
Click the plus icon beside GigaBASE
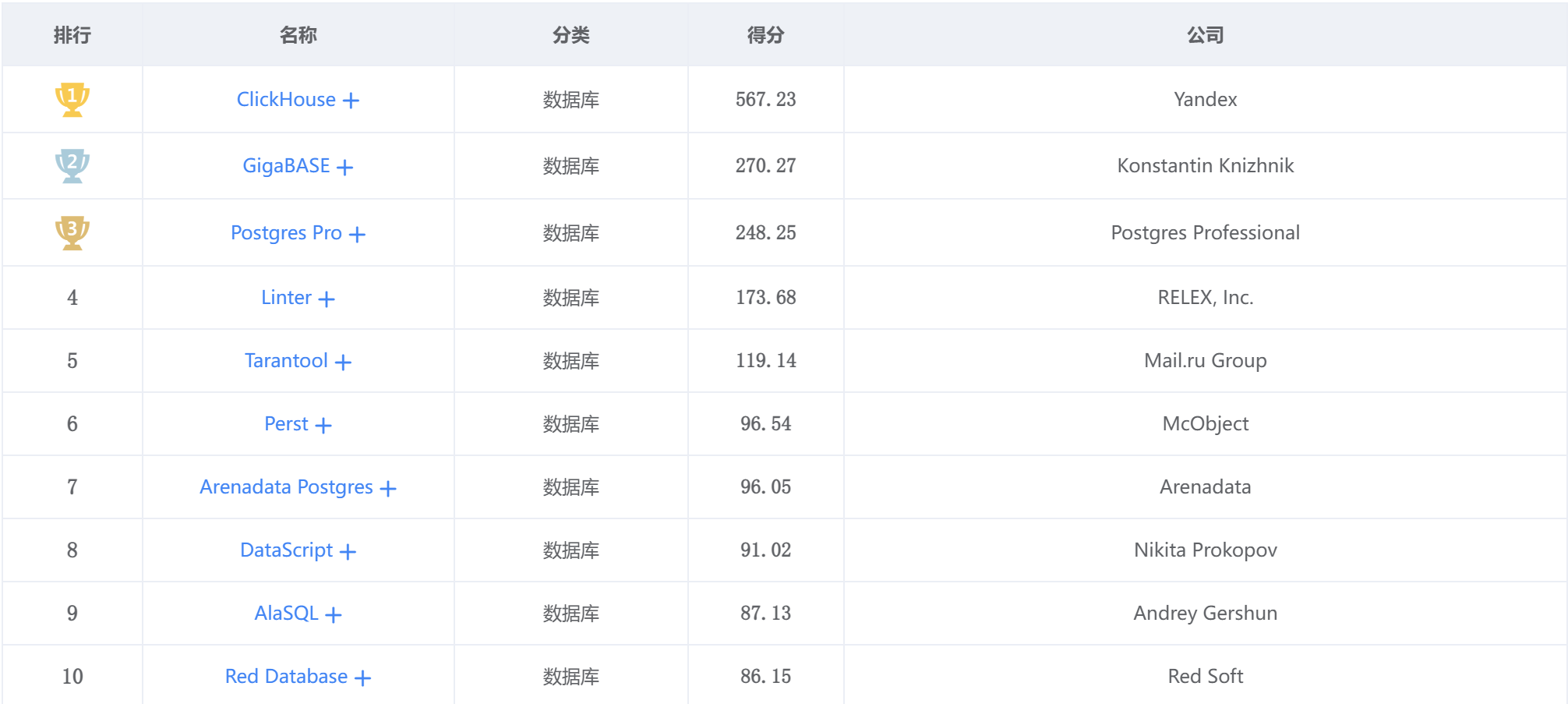[345, 167]
